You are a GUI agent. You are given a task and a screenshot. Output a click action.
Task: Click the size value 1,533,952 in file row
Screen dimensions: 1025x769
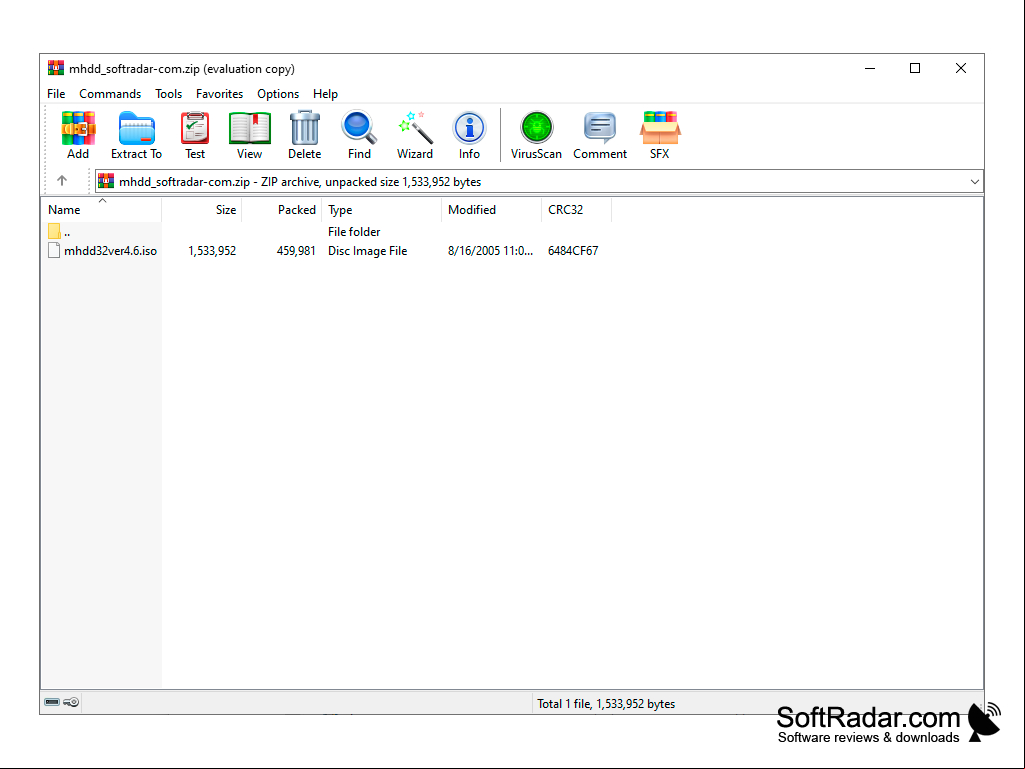pyautogui.click(x=212, y=250)
